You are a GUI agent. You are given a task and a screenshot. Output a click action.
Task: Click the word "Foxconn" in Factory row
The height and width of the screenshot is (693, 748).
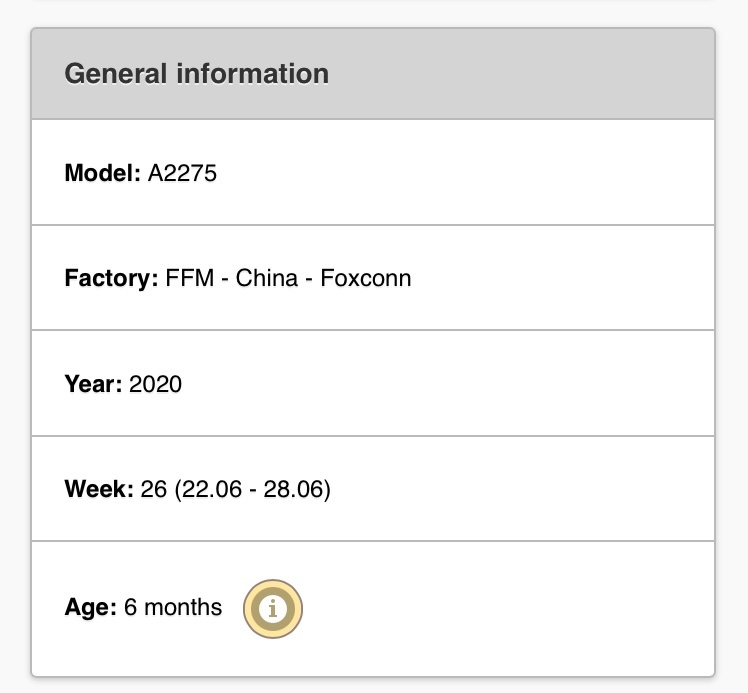coord(365,278)
